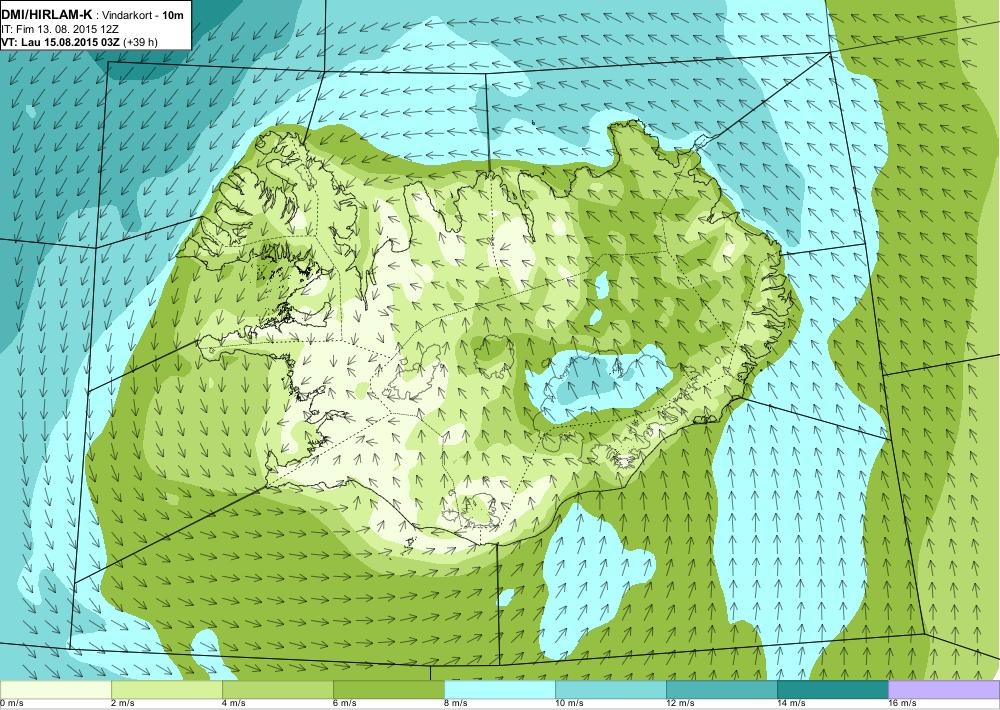Viewport: 1000px width, 710px height.
Task: Click the "0 m/s" legend label
Action: point(11,704)
